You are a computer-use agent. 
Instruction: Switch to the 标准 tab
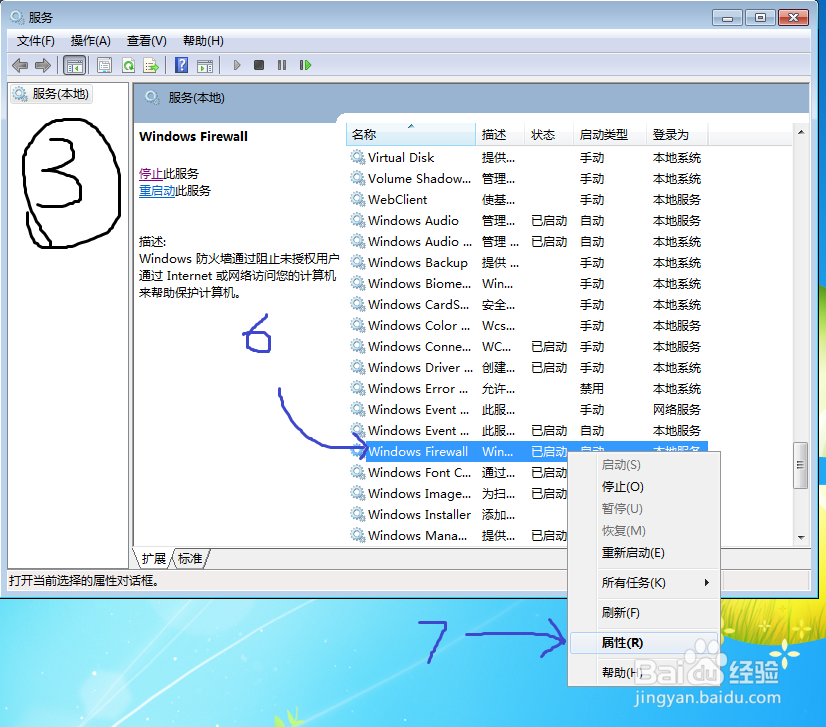pyautogui.click(x=190, y=558)
